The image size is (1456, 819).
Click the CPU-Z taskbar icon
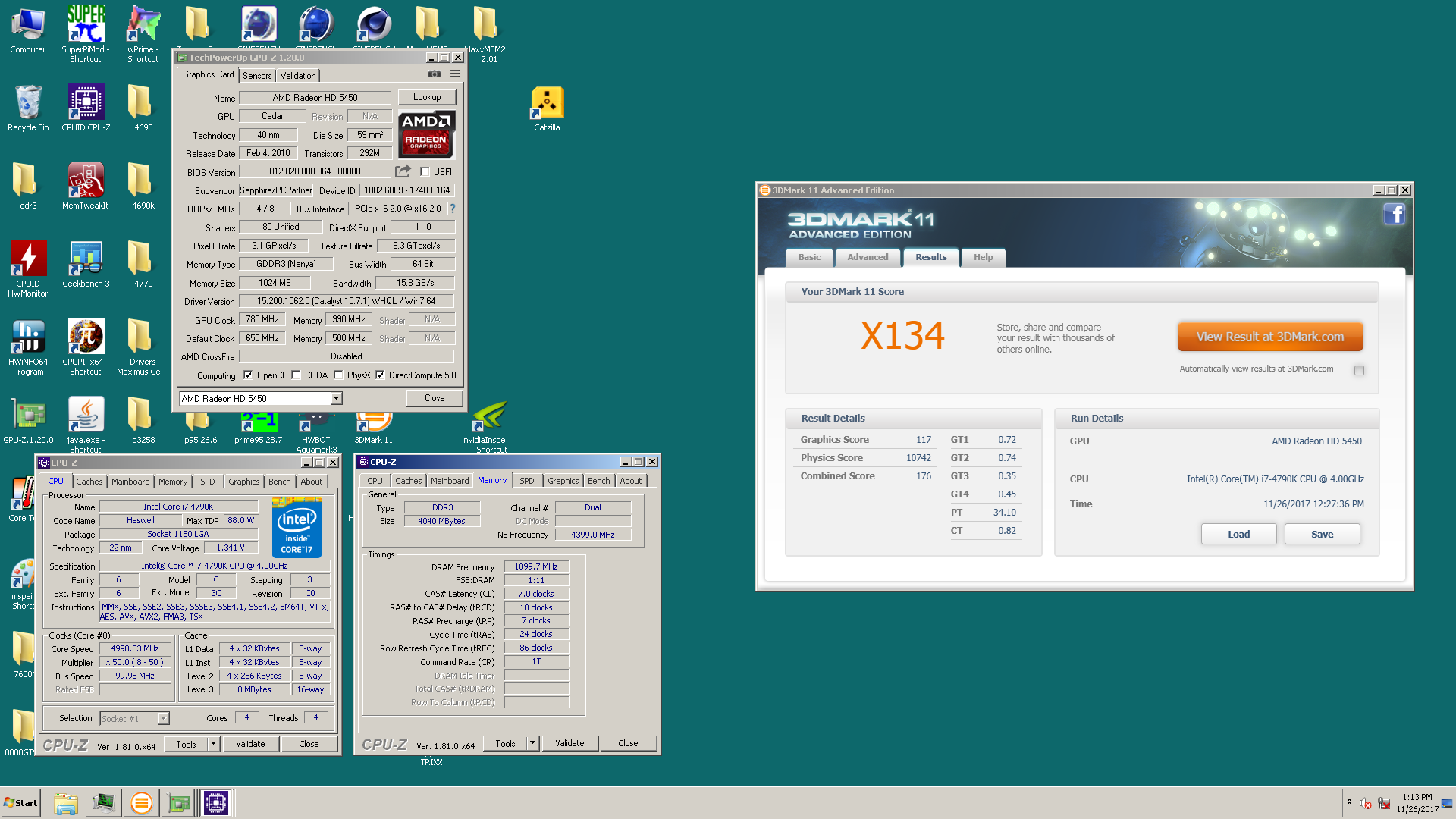click(216, 803)
